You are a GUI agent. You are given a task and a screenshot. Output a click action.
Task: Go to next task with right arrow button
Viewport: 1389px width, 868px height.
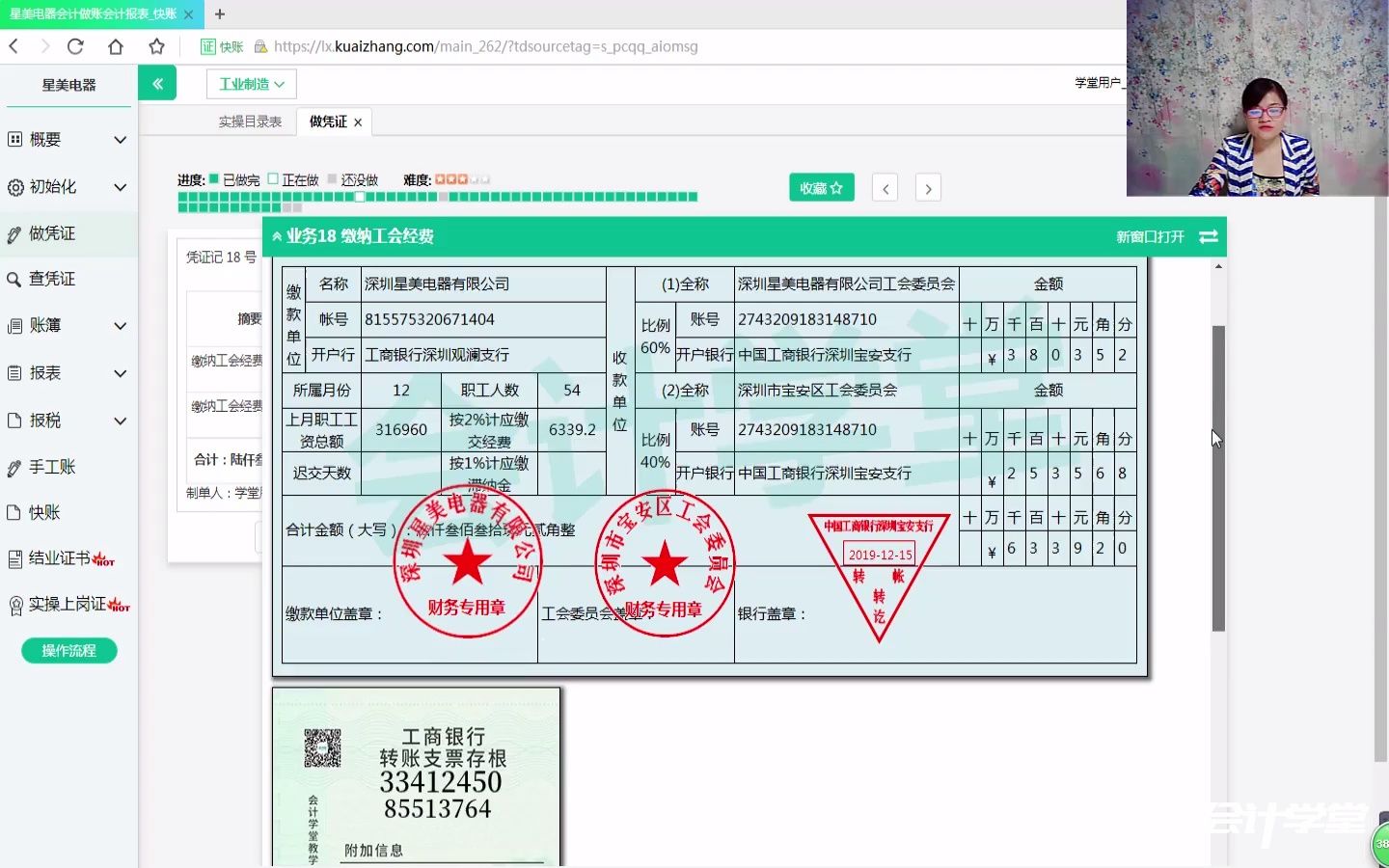(x=928, y=188)
